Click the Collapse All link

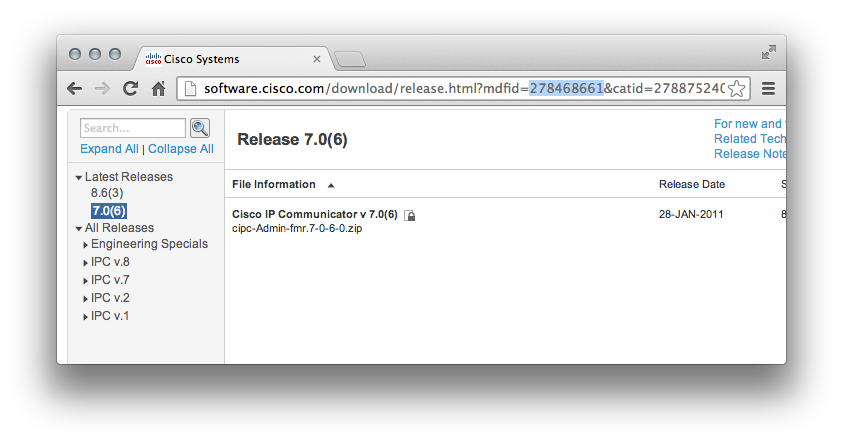click(180, 149)
